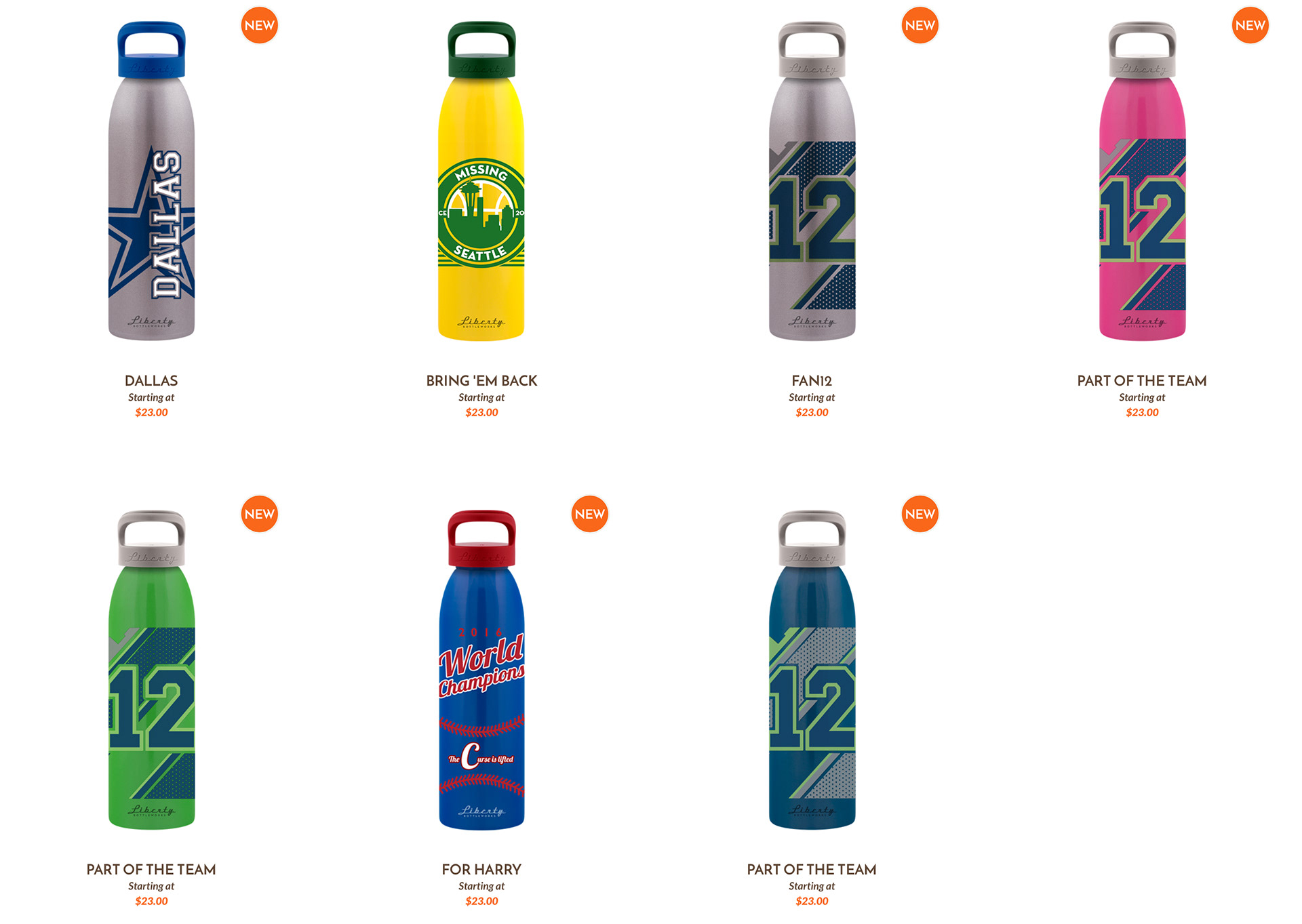Open the Dallas star bottle image

click(x=151, y=181)
